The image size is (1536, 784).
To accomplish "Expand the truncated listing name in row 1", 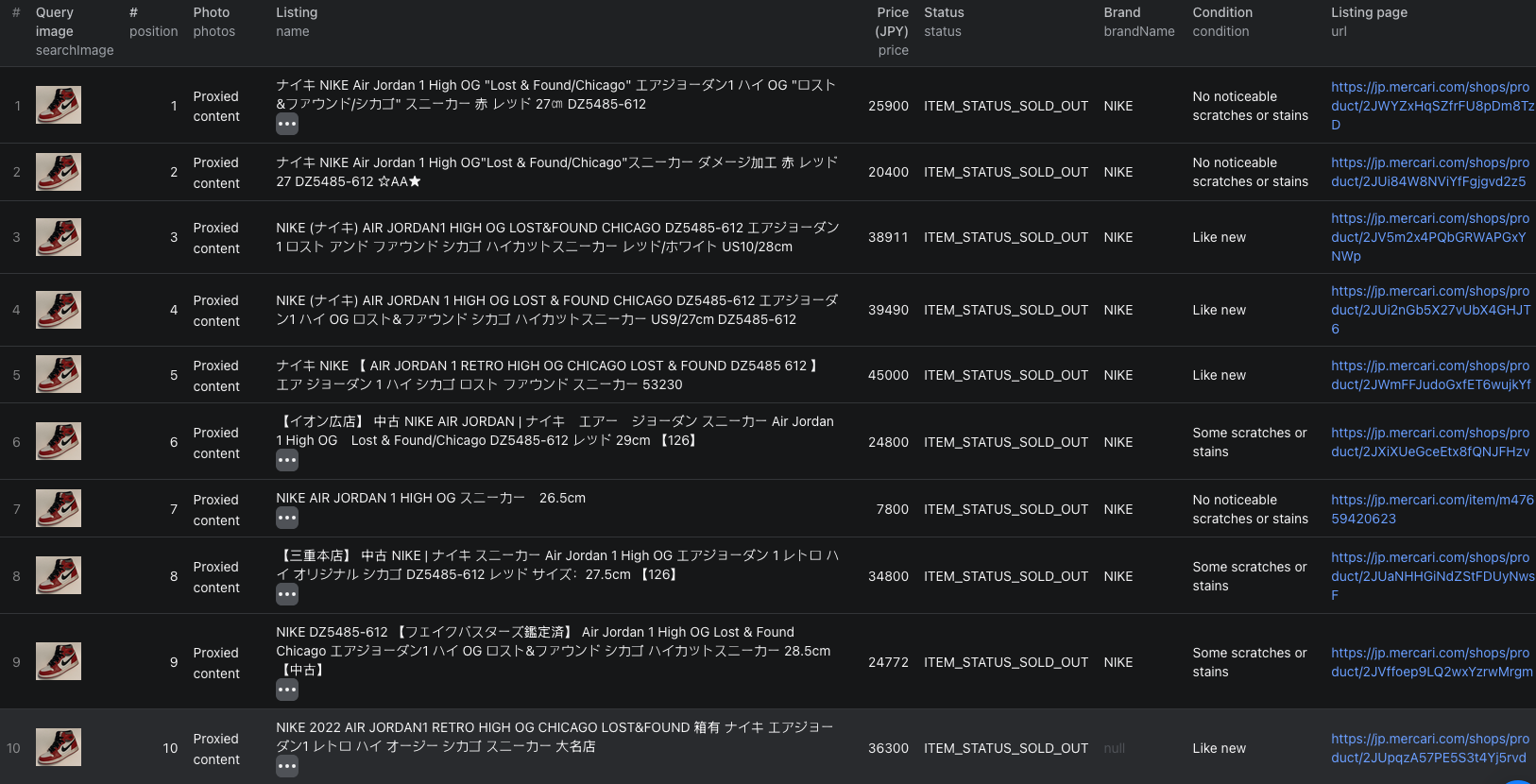I will (x=287, y=124).
